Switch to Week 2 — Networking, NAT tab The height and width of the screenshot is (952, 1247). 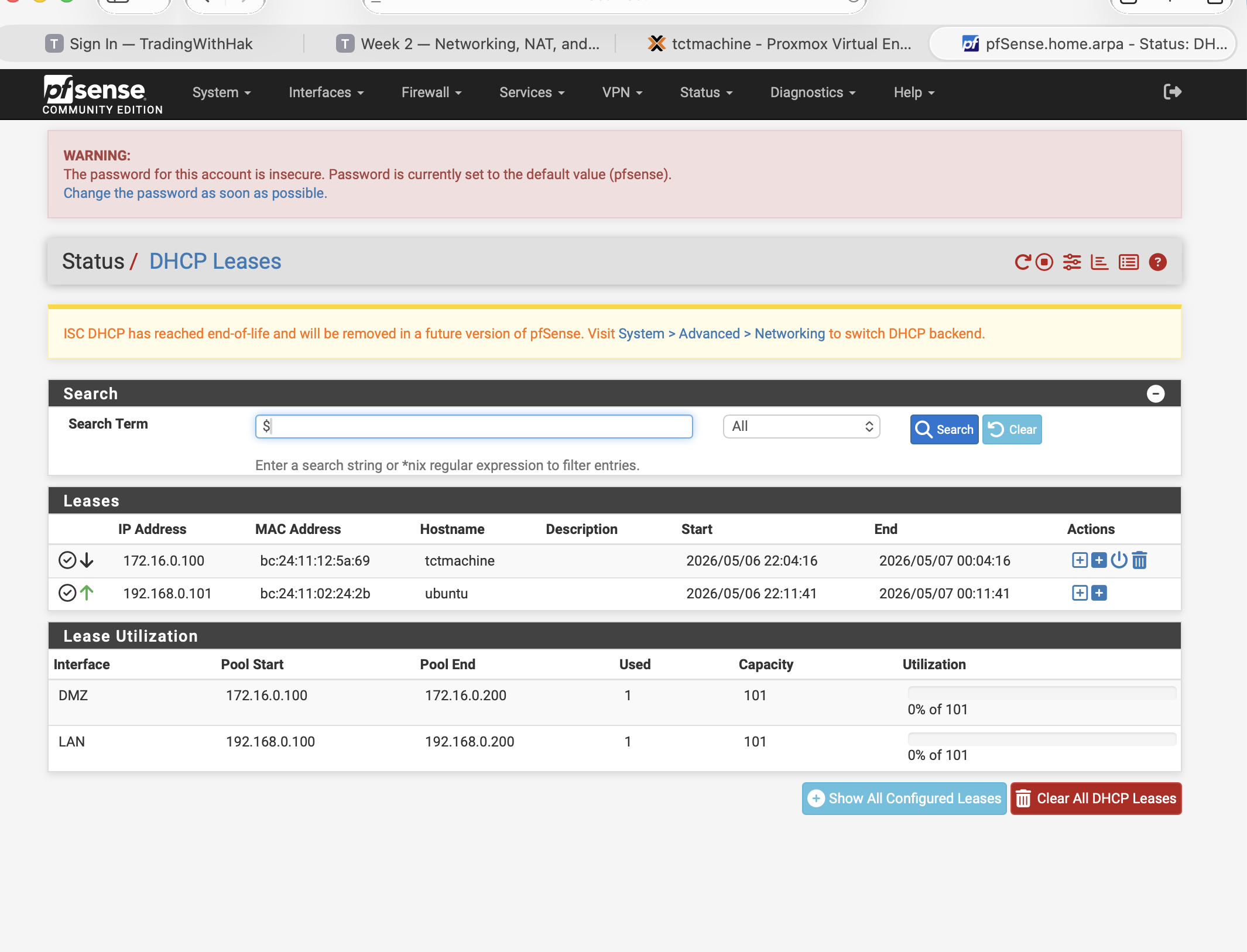coord(468,43)
